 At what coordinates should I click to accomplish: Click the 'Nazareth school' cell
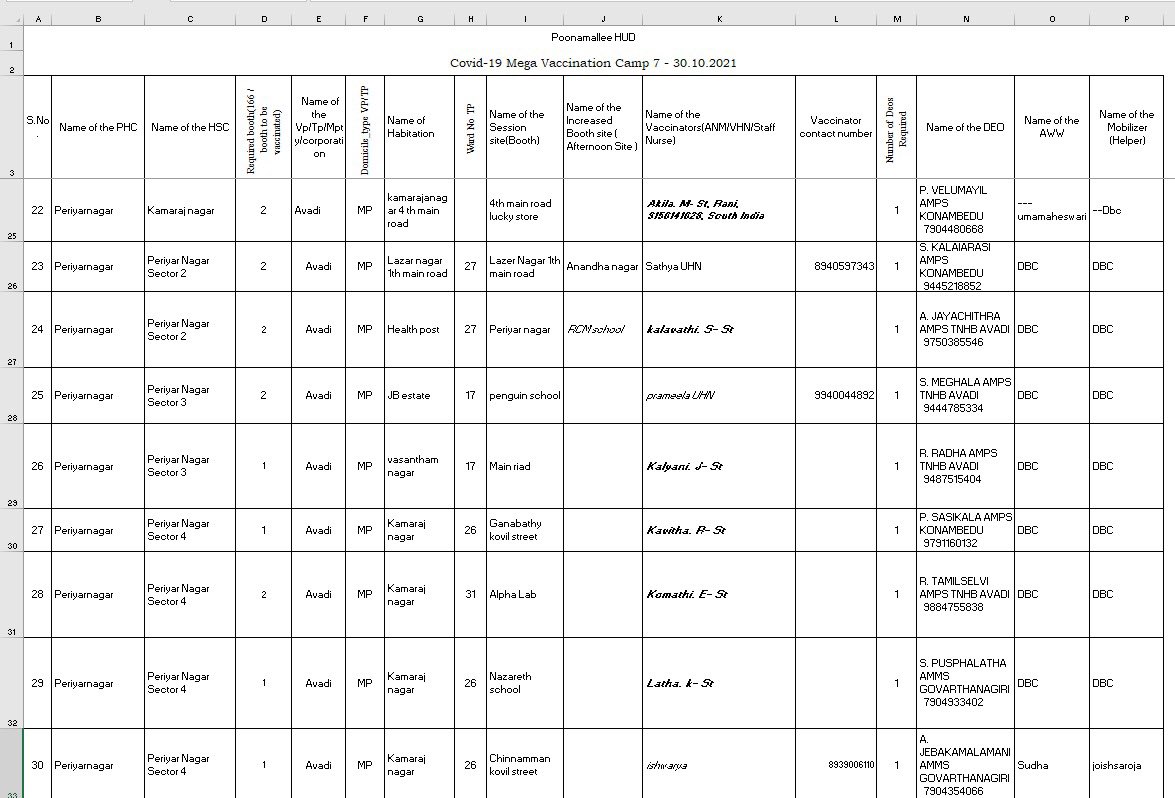point(525,683)
